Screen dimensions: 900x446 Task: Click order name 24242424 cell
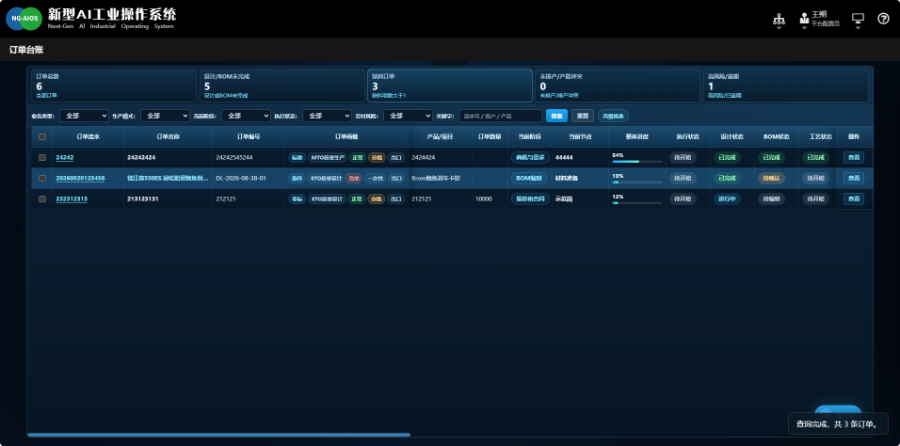coord(141,157)
